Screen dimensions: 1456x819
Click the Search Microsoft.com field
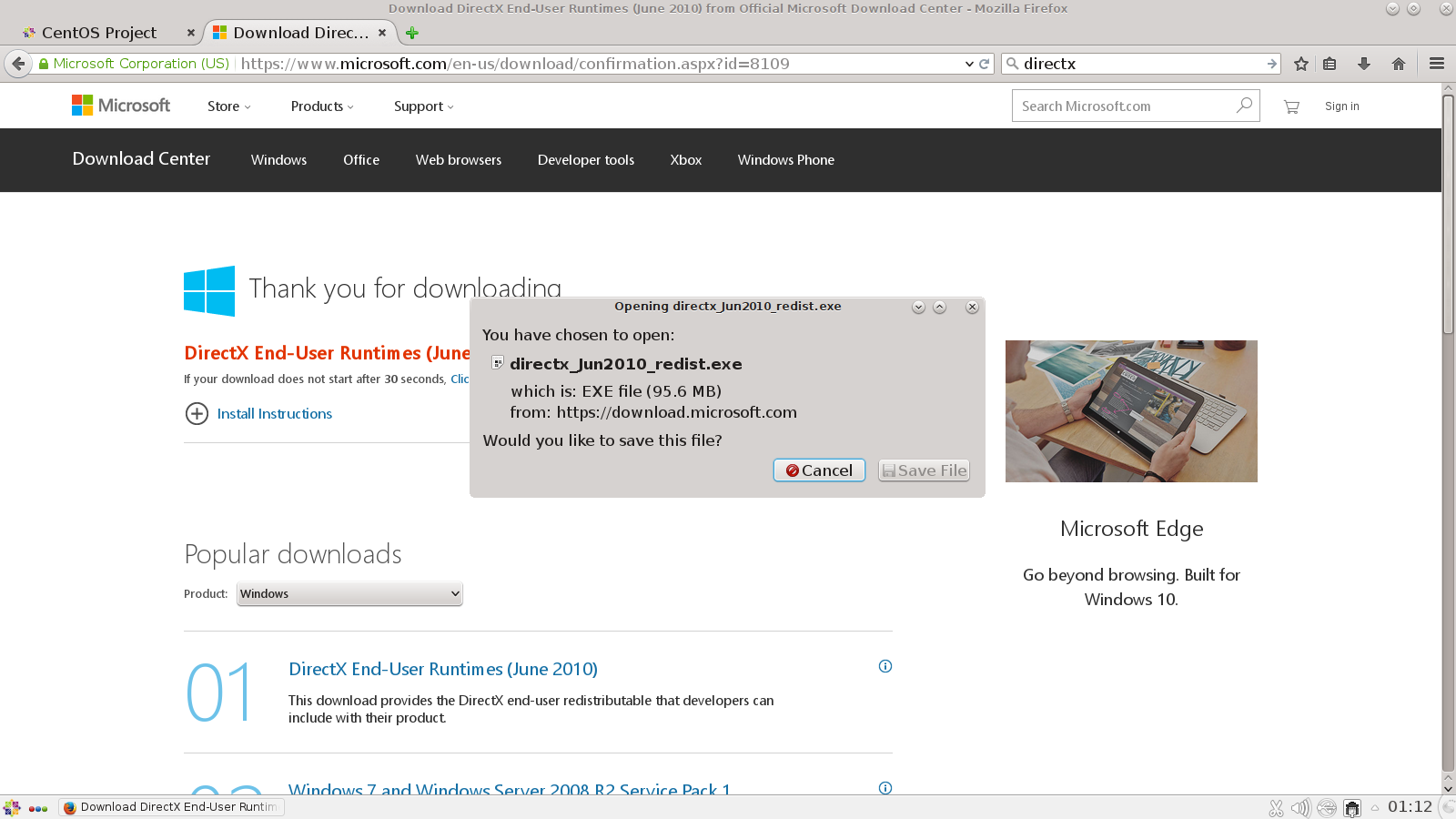[x=1125, y=106]
